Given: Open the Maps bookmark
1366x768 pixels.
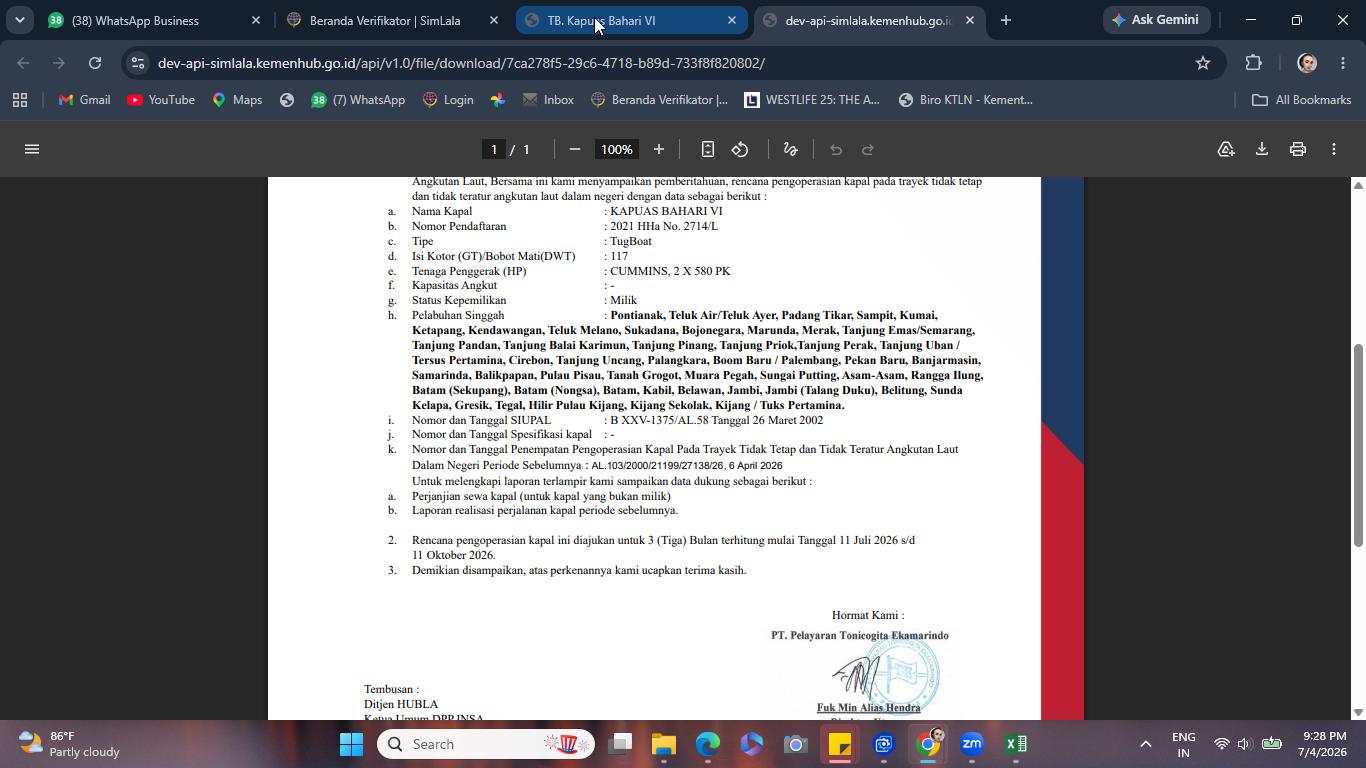Looking at the screenshot, I should point(237,100).
